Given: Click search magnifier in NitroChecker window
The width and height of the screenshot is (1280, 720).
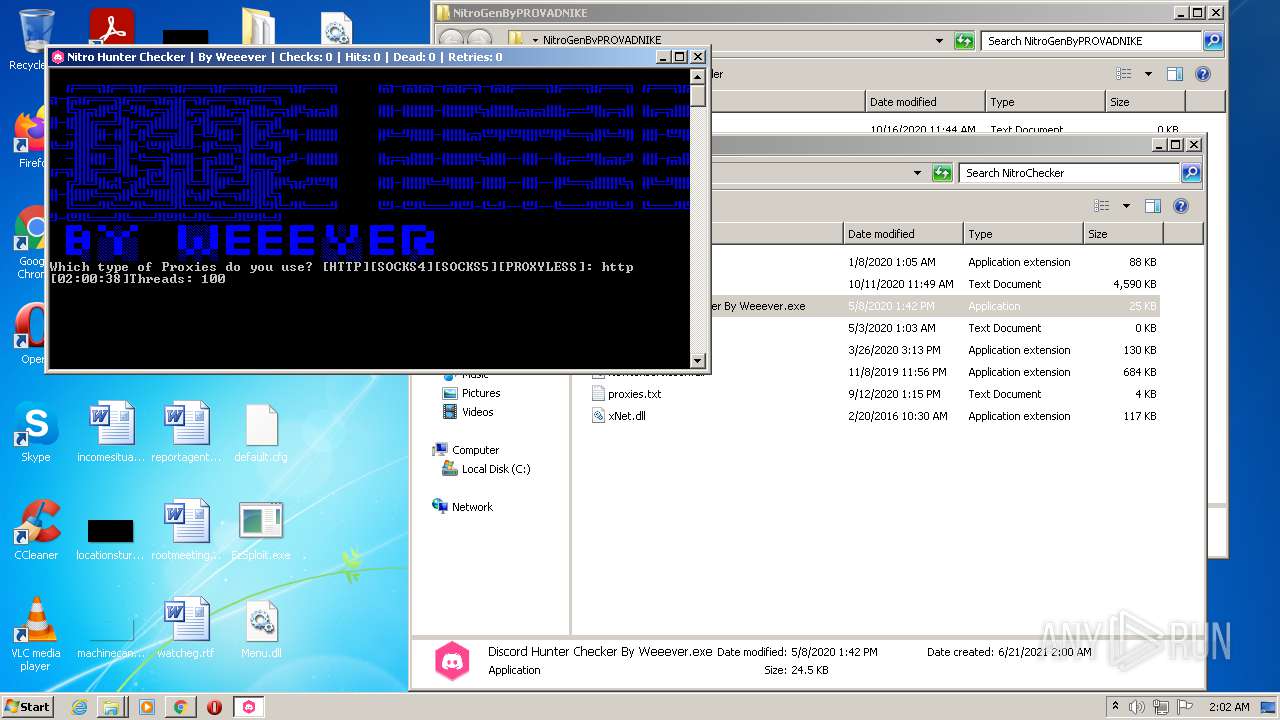Looking at the screenshot, I should tap(1190, 173).
